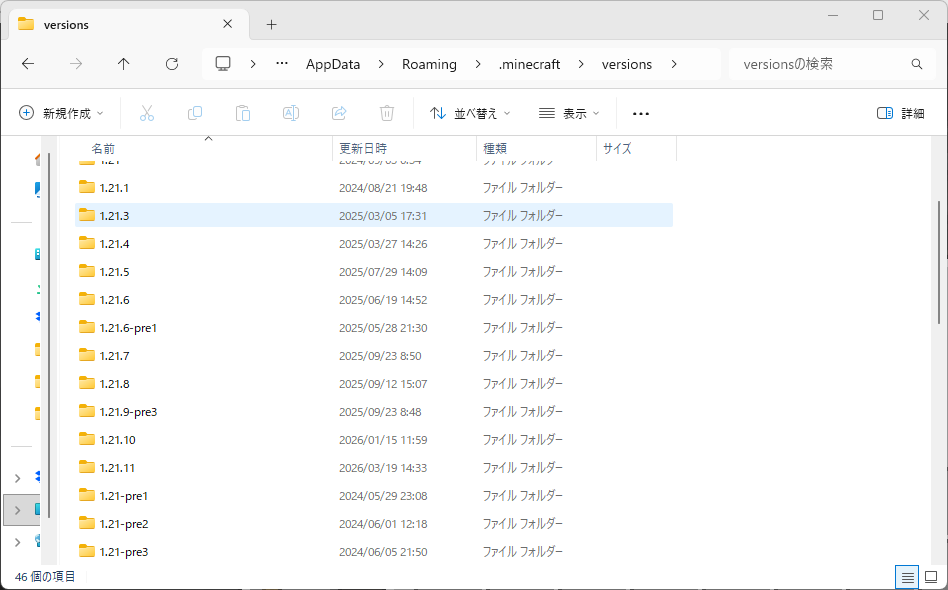Viewport: 948px width, 590px height.
Task: Refresh the folder view with the refresh icon
Action: click(171, 63)
